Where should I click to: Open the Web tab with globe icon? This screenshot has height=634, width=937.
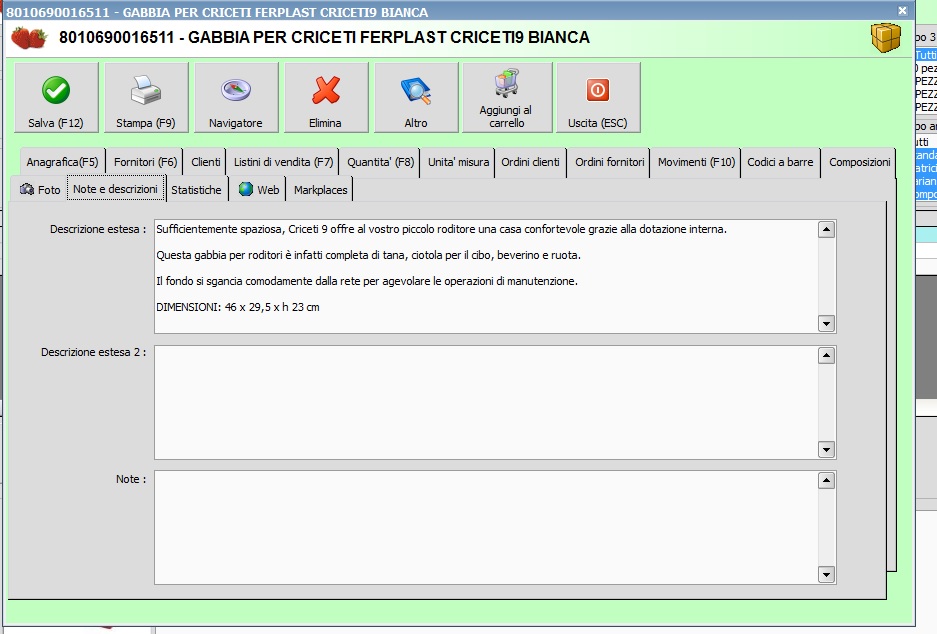click(259, 189)
